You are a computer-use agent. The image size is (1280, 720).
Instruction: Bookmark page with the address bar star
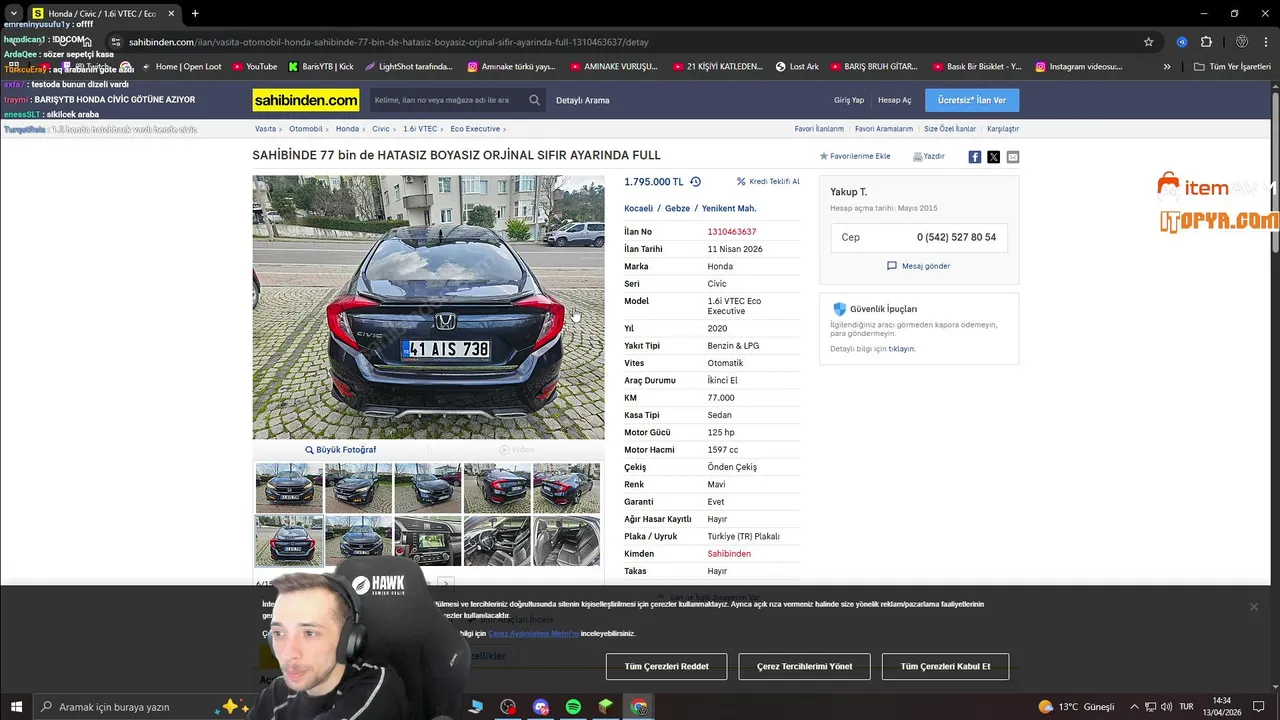pos(1149,42)
